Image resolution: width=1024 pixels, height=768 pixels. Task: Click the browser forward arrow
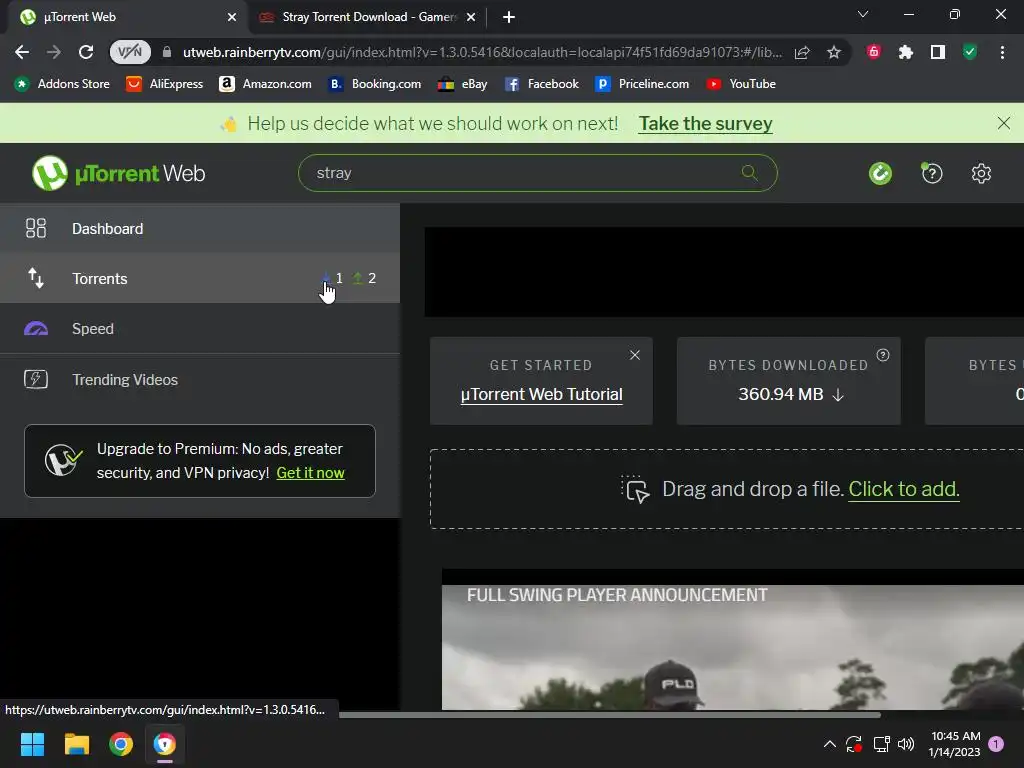tap(54, 52)
